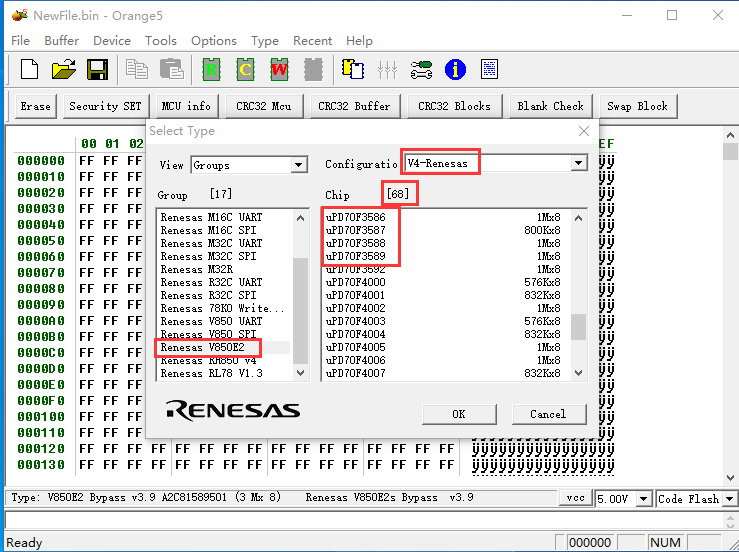Click the vcc button in status bar
The height and width of the screenshot is (552, 739).
575,498
